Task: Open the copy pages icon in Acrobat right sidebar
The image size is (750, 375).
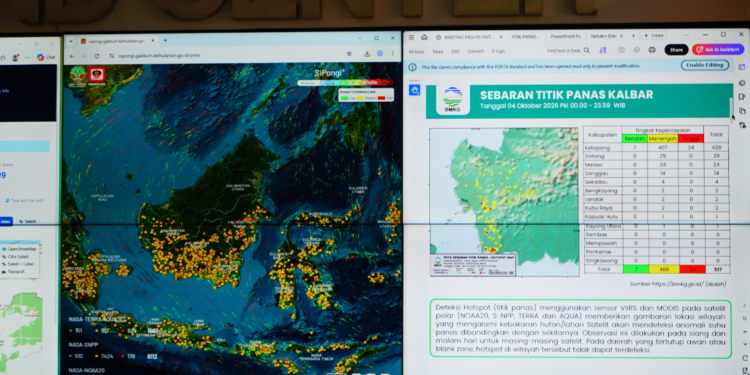Action: pos(742,111)
